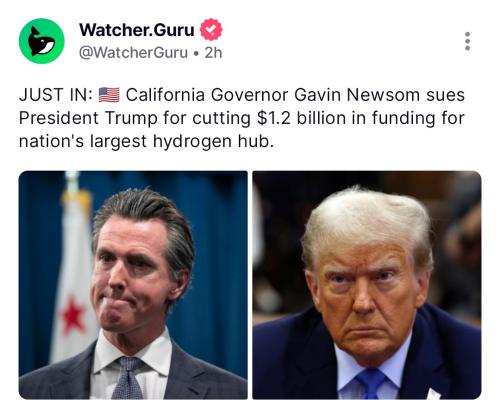Select the words "California Governor" in post
Image resolution: width=500 pixels, height=419 pixels.
(207, 95)
